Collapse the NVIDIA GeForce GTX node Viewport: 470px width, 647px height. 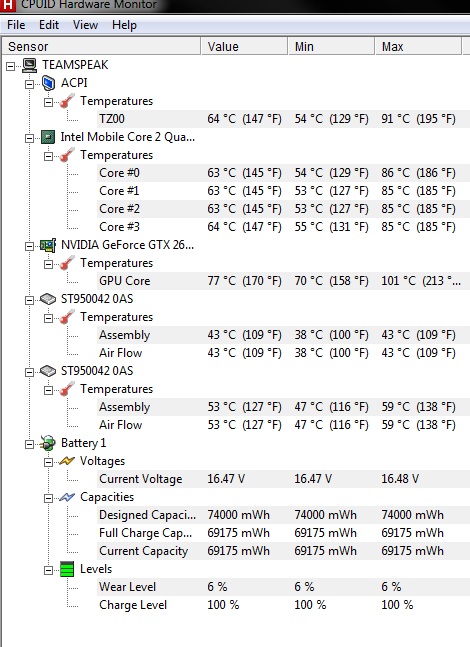pyautogui.click(x=29, y=246)
